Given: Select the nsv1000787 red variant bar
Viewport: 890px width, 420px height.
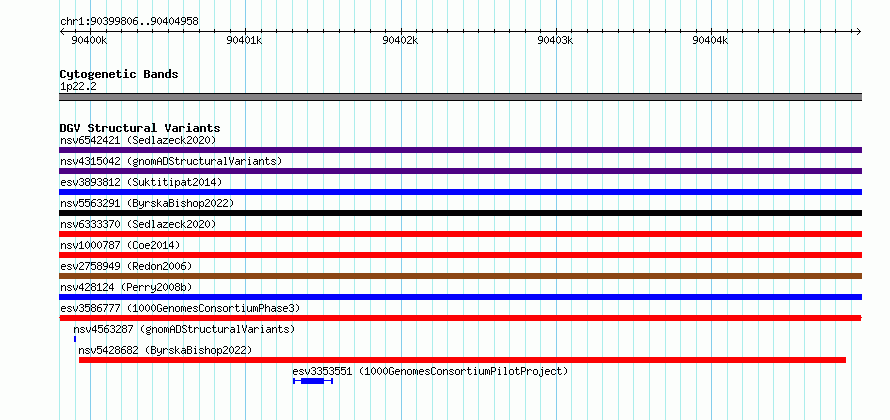Looking at the screenshot, I should (460, 255).
